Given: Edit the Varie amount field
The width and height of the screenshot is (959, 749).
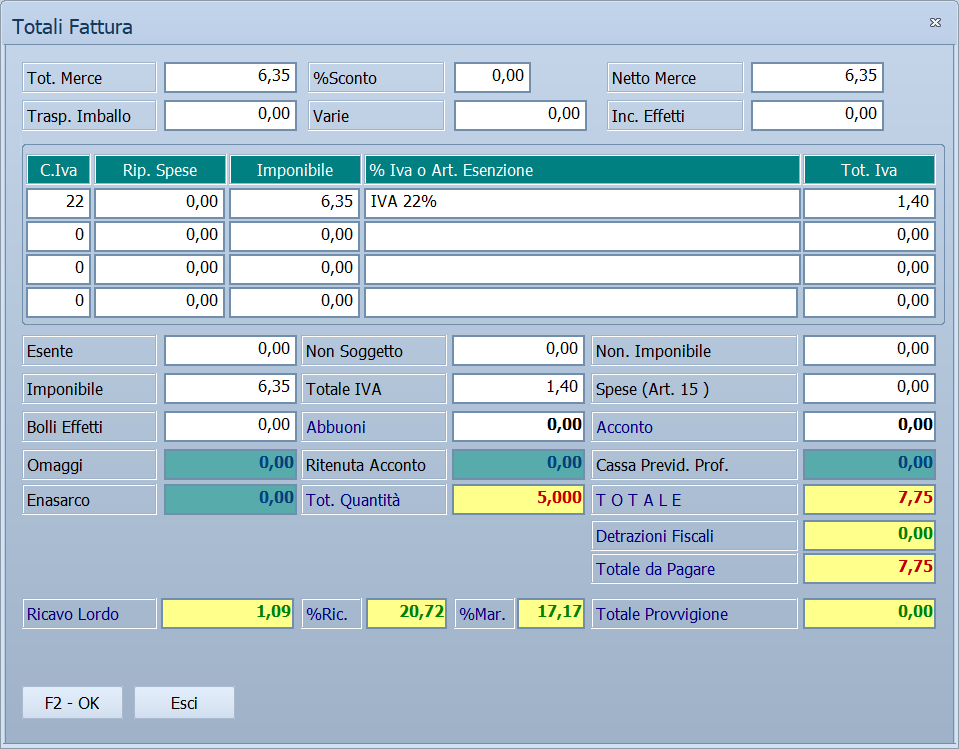Looking at the screenshot, I should 520,115.
